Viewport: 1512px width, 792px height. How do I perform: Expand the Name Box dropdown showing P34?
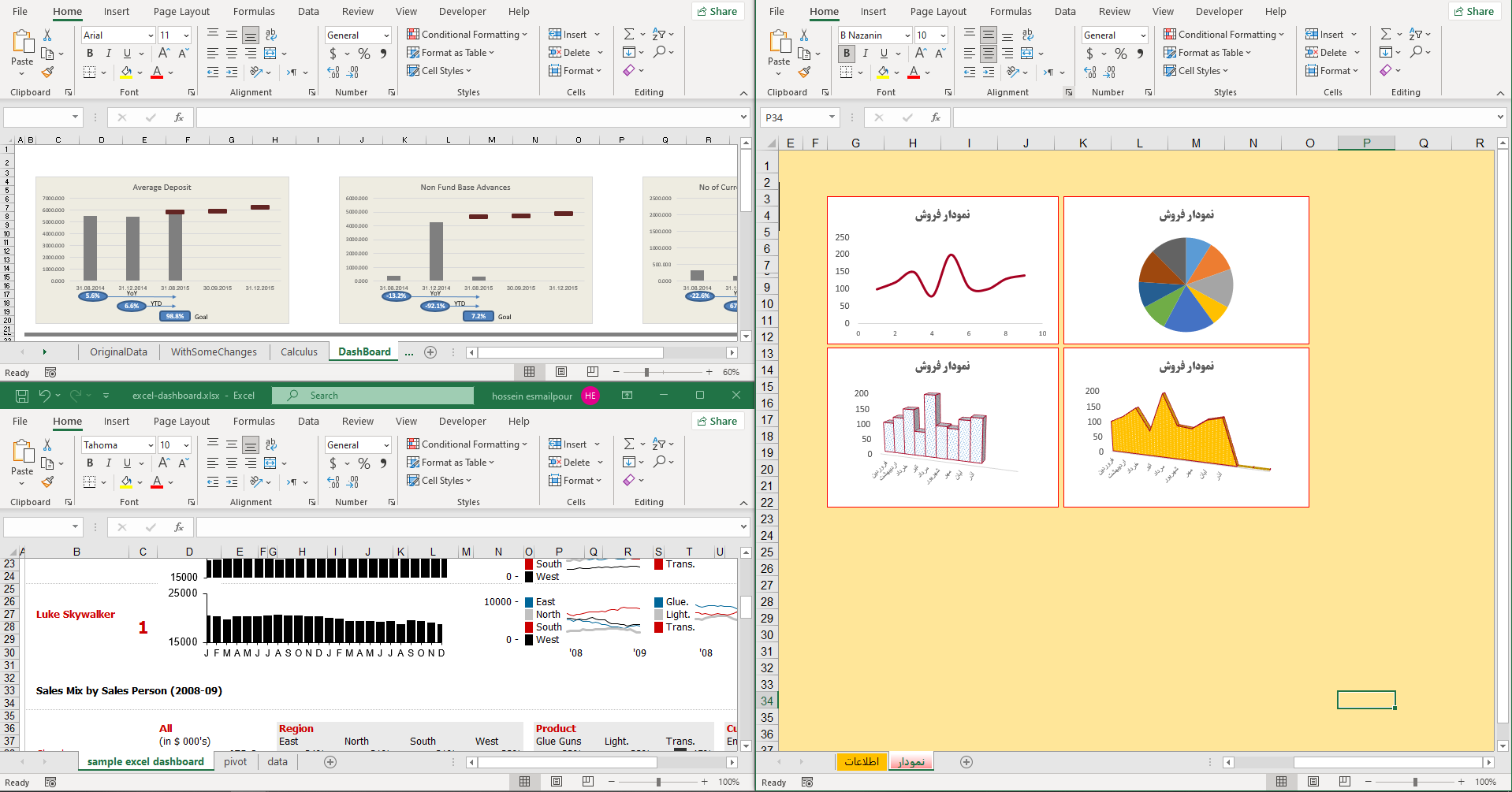click(832, 117)
